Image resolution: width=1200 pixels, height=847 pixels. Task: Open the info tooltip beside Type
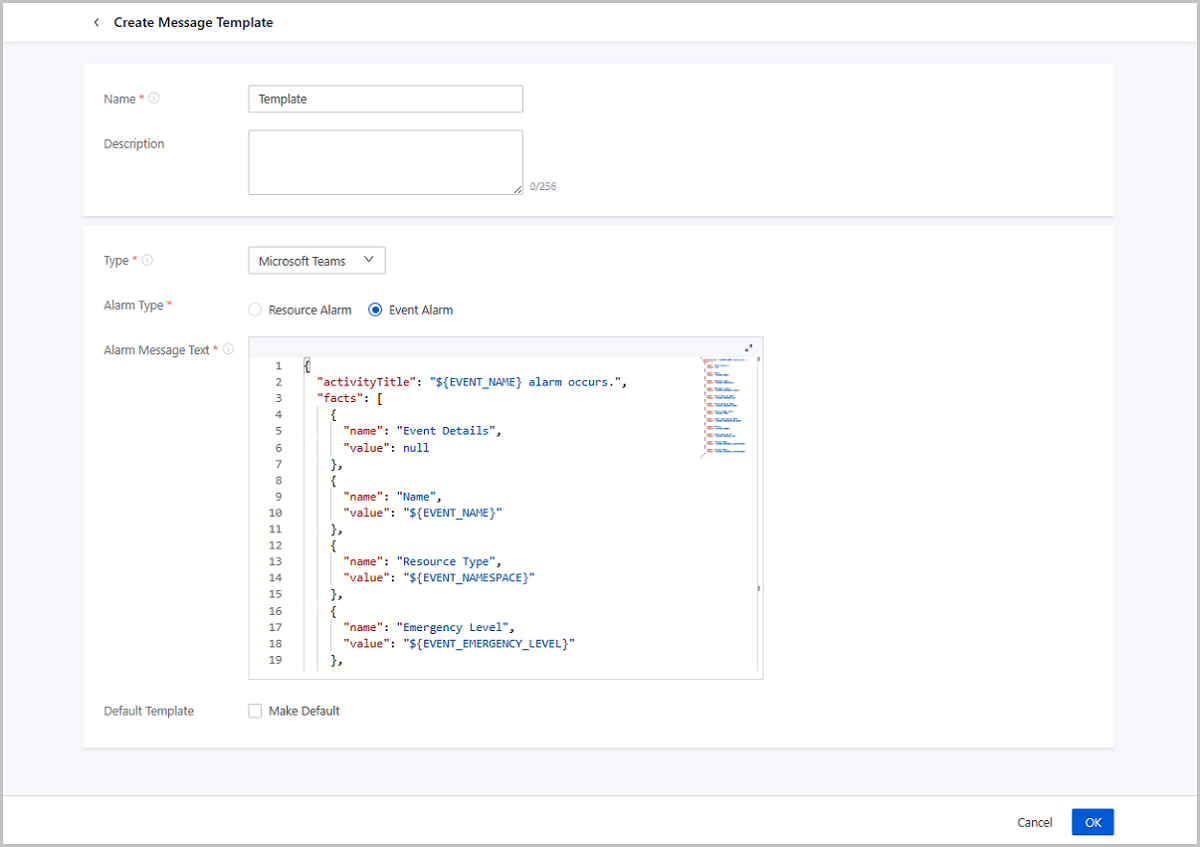coord(148,260)
